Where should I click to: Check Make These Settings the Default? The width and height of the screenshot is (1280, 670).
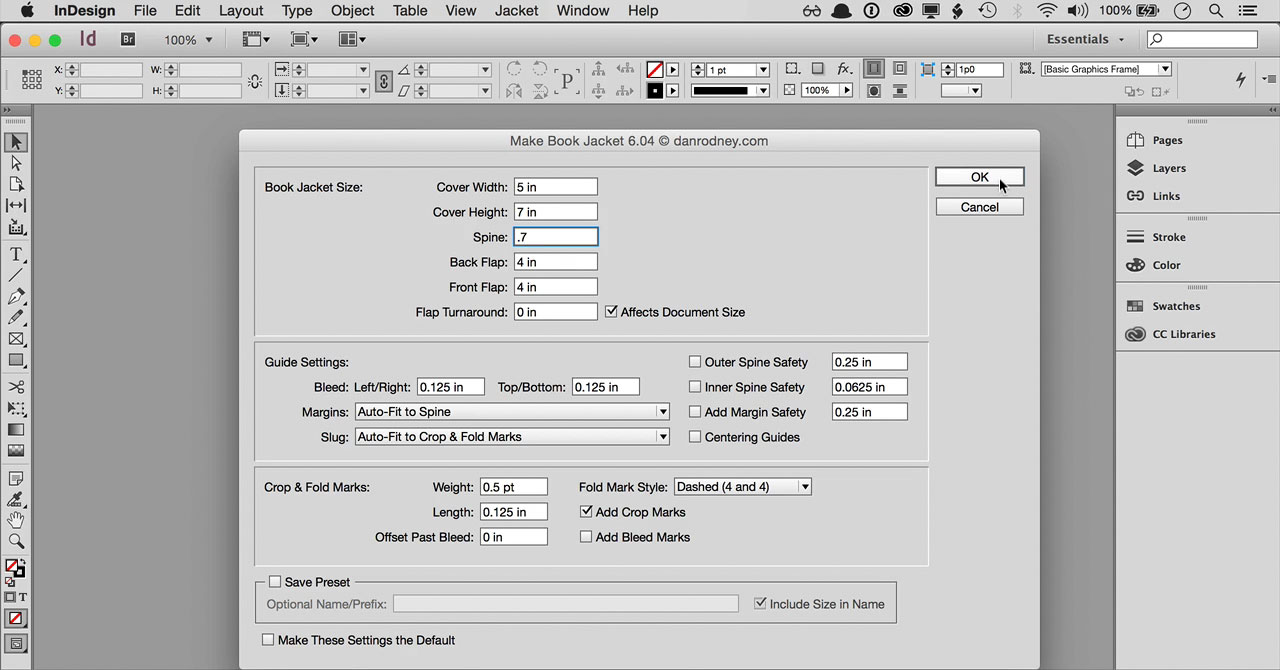pyautogui.click(x=268, y=640)
